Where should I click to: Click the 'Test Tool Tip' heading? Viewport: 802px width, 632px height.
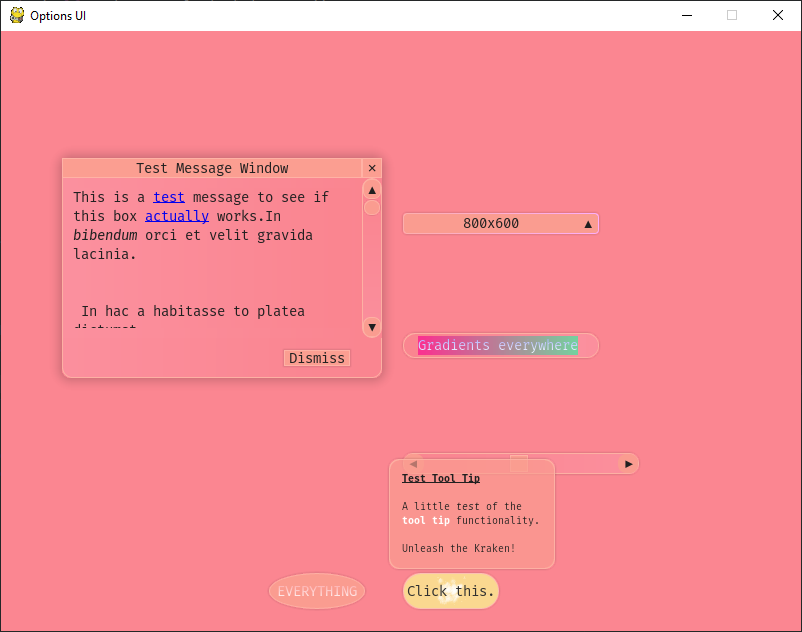point(441,479)
